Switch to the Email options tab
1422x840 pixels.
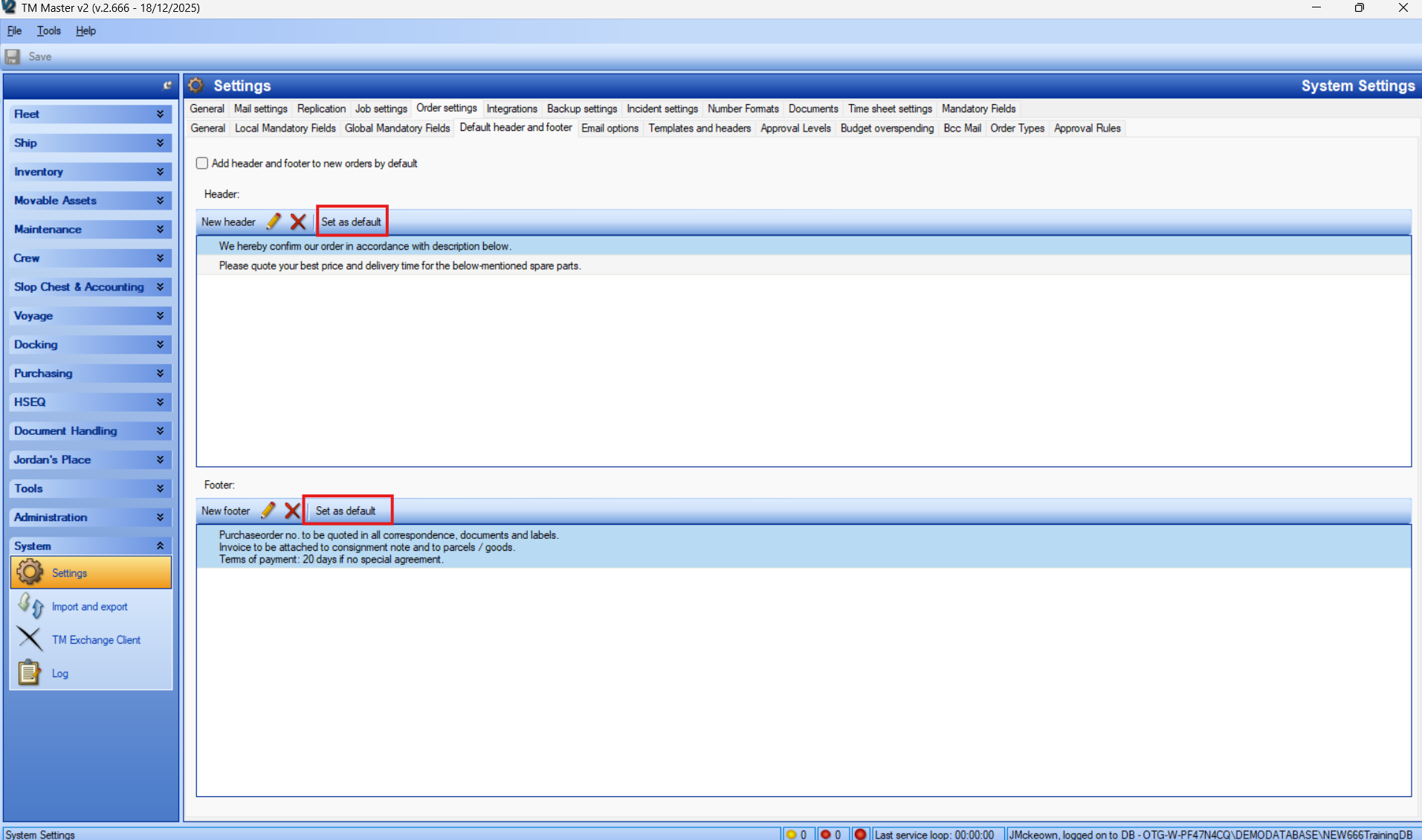[x=610, y=128]
